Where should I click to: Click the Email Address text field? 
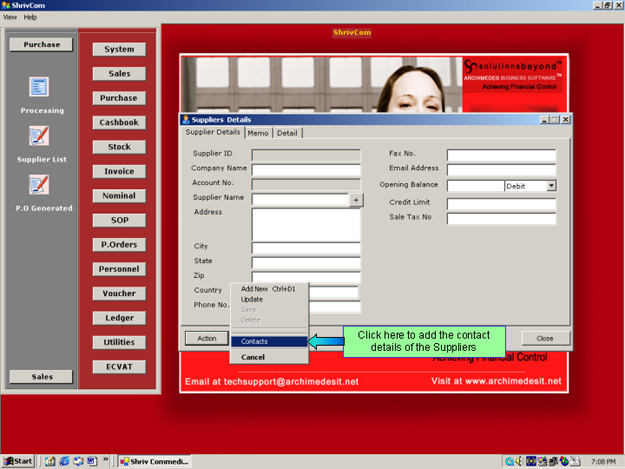[500, 169]
